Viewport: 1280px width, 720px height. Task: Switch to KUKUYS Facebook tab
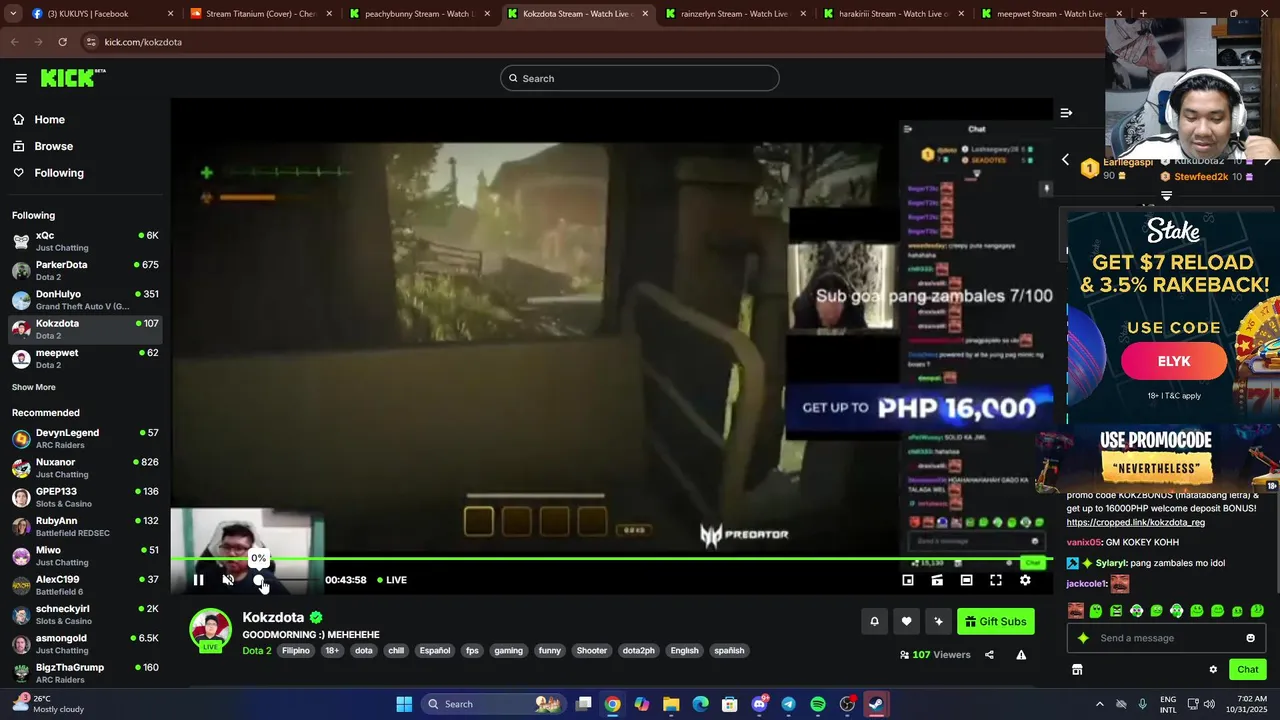click(x=103, y=14)
